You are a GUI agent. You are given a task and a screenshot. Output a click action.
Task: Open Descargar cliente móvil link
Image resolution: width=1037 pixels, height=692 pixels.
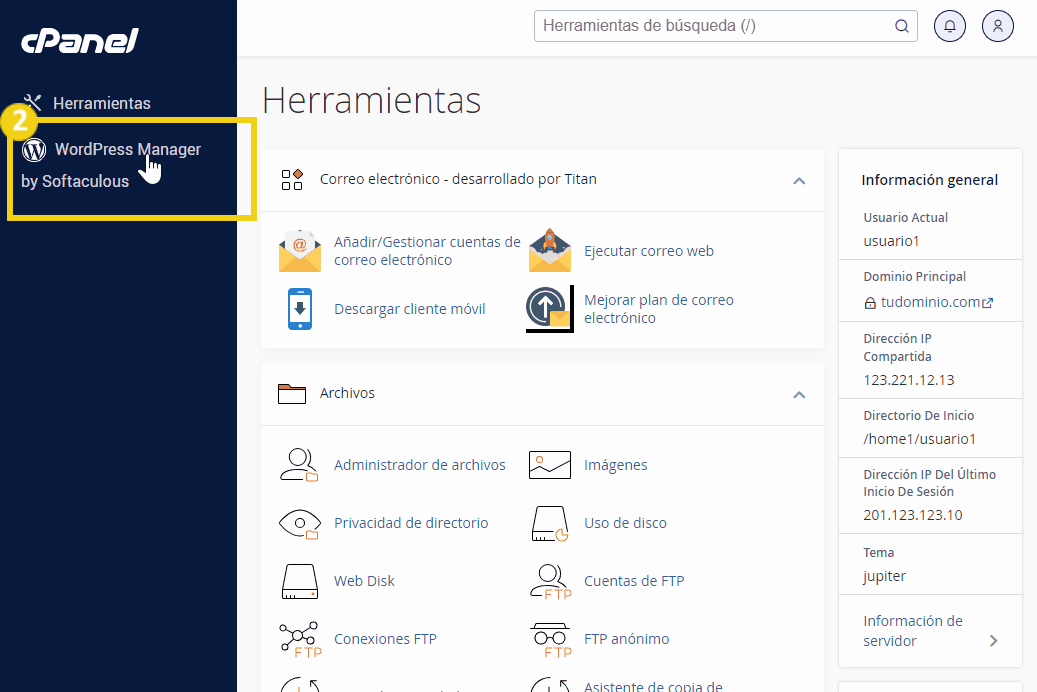point(409,309)
